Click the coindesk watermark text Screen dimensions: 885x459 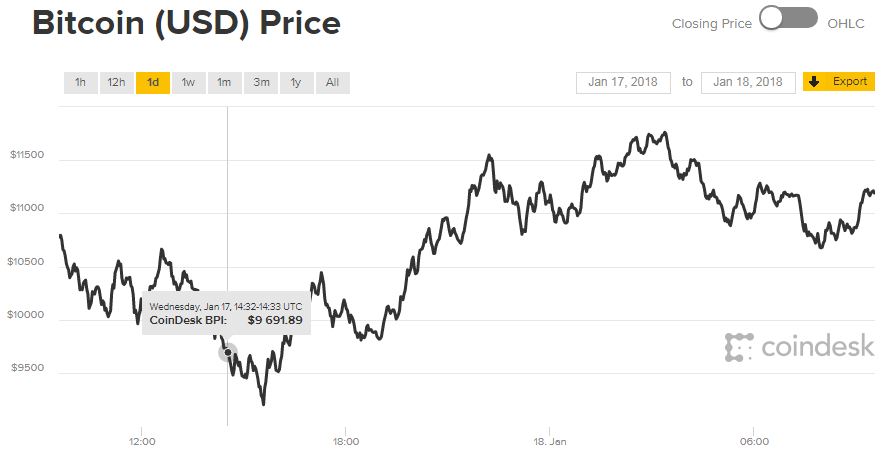[x=818, y=347]
